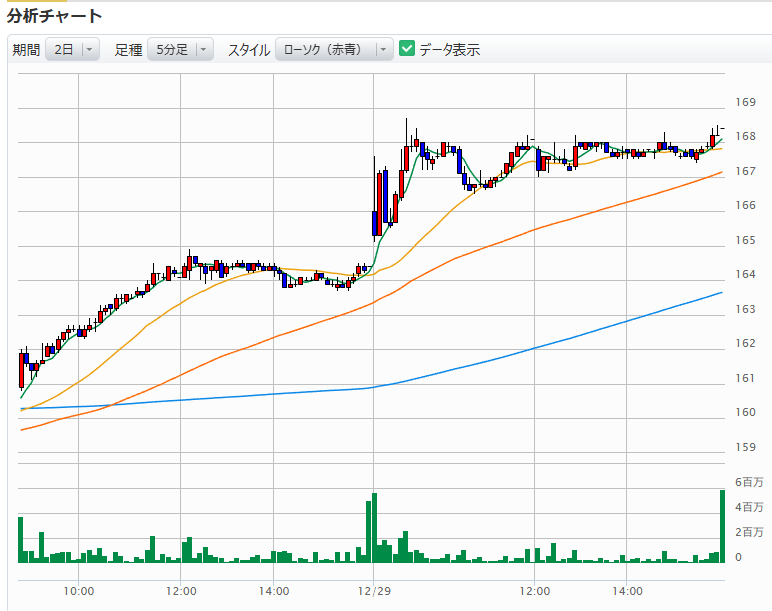This screenshot has height=611, width=772.
Task: Click the 159 price axis label
Action: (x=745, y=446)
